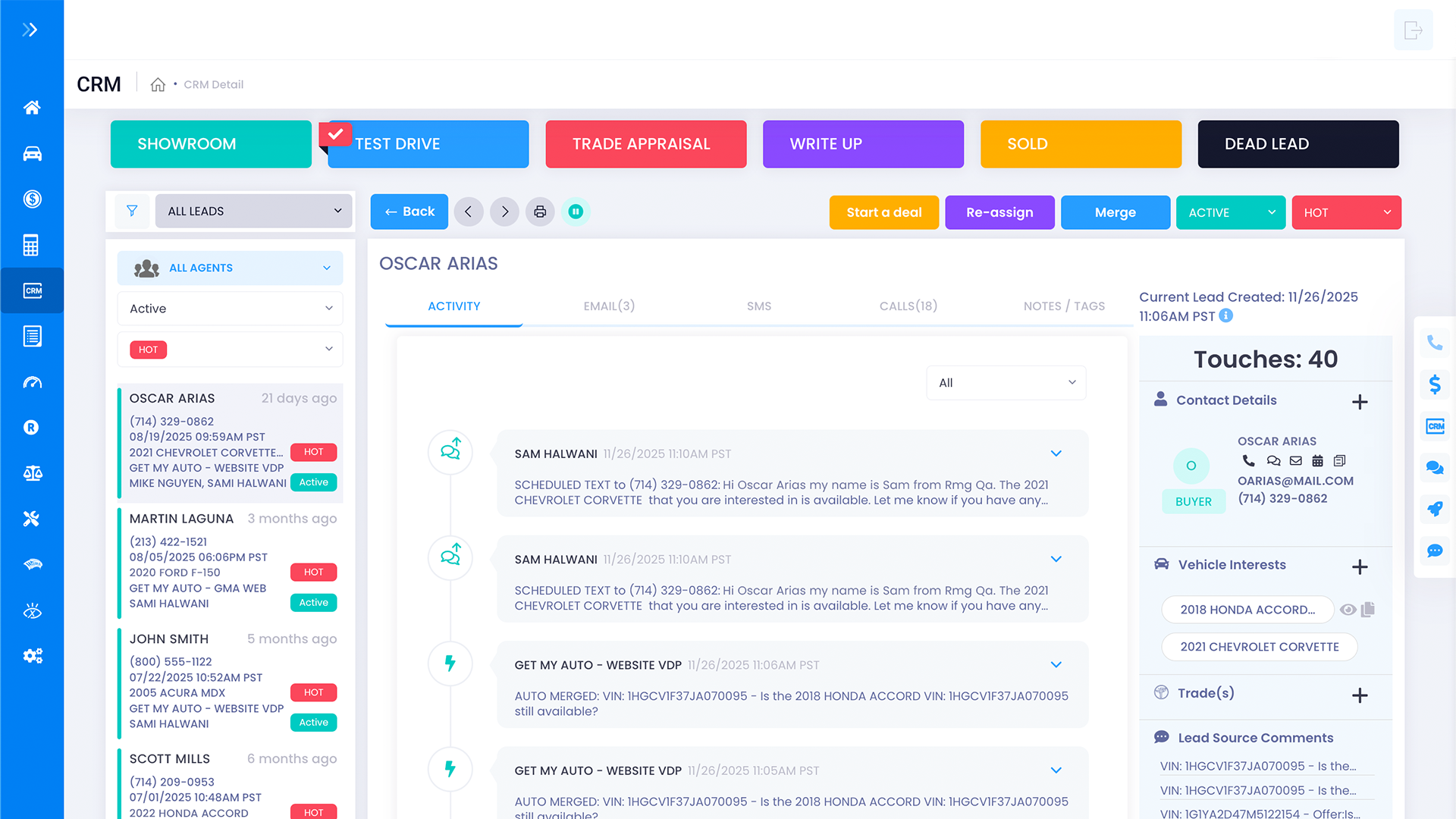The width and height of the screenshot is (1456, 819).
Task: Click the teal BUYER status chip
Action: (1193, 501)
